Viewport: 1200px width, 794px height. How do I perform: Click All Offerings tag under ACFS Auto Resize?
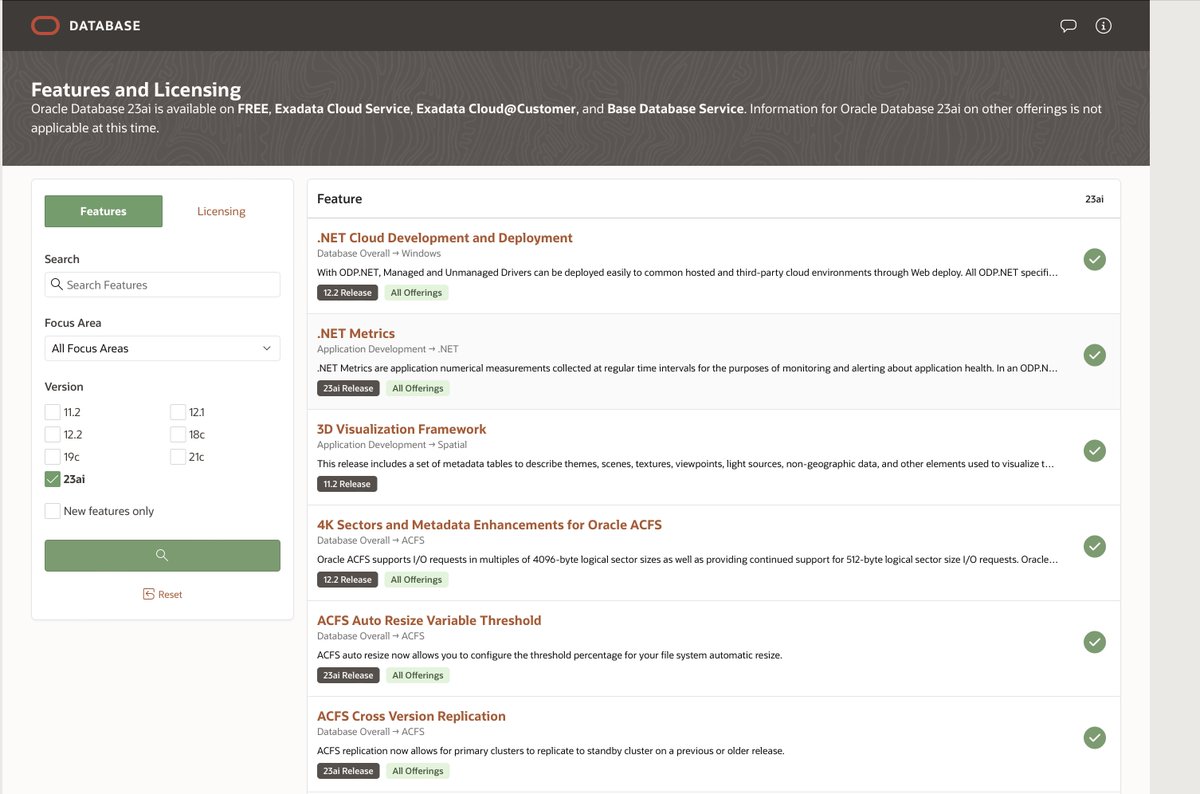coord(418,675)
